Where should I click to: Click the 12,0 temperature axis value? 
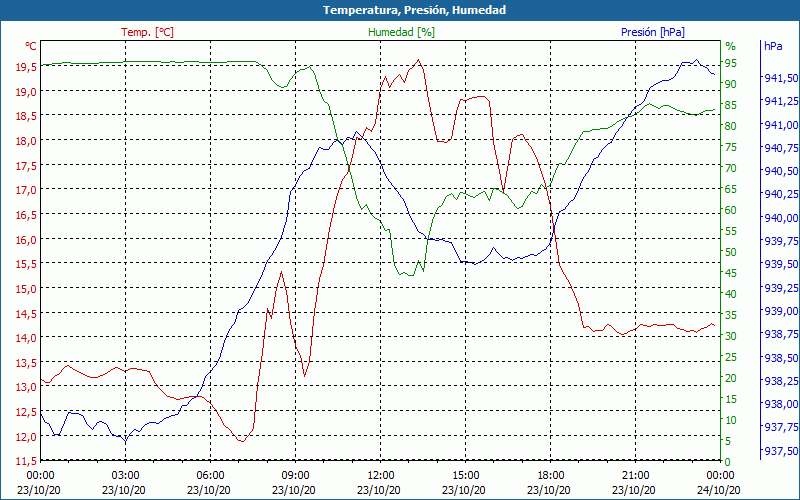click(26, 437)
